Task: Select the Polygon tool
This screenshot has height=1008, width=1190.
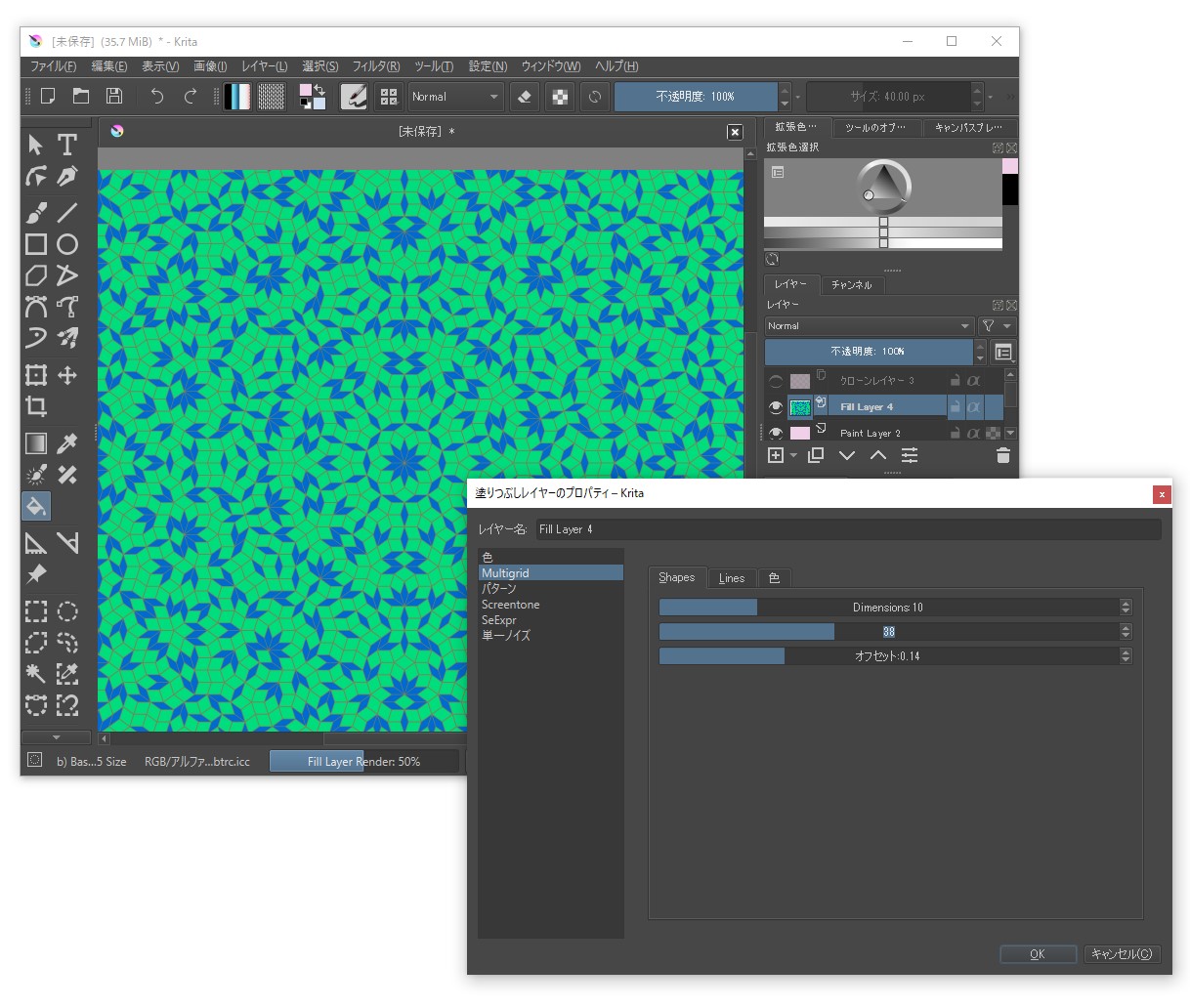Action: [36, 275]
